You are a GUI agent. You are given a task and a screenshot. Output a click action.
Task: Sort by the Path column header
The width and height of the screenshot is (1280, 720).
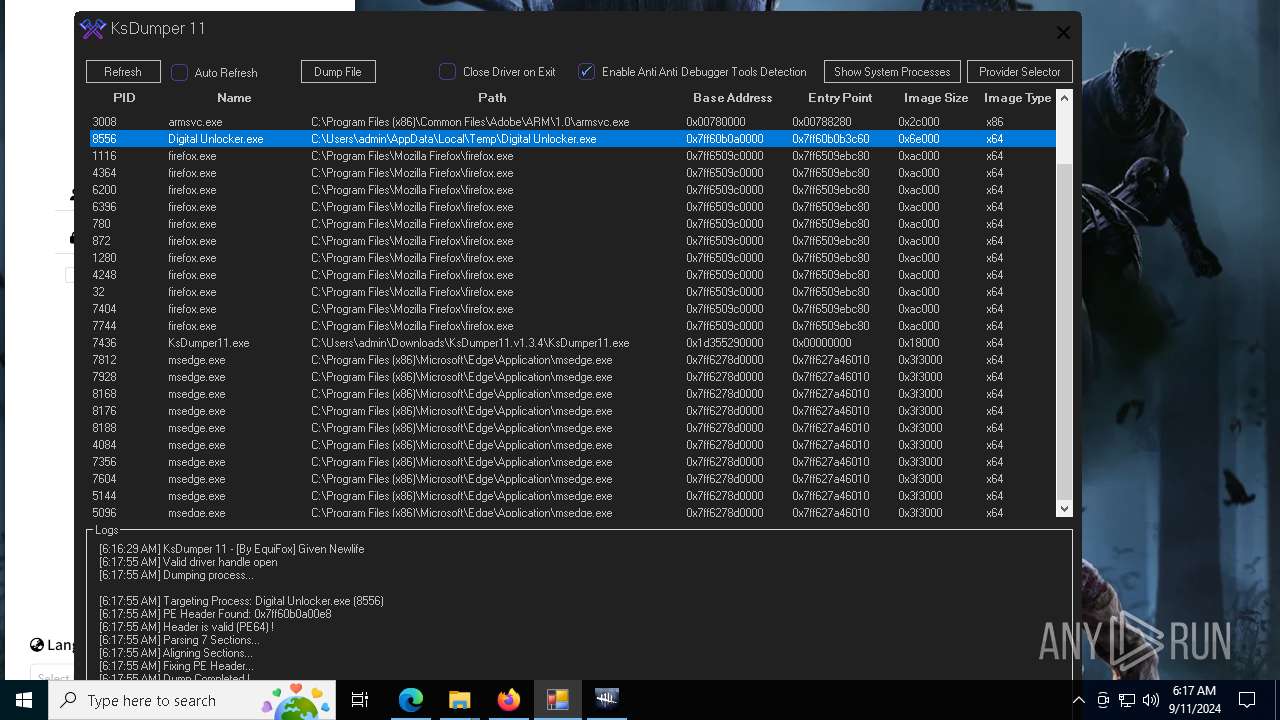[492, 98]
